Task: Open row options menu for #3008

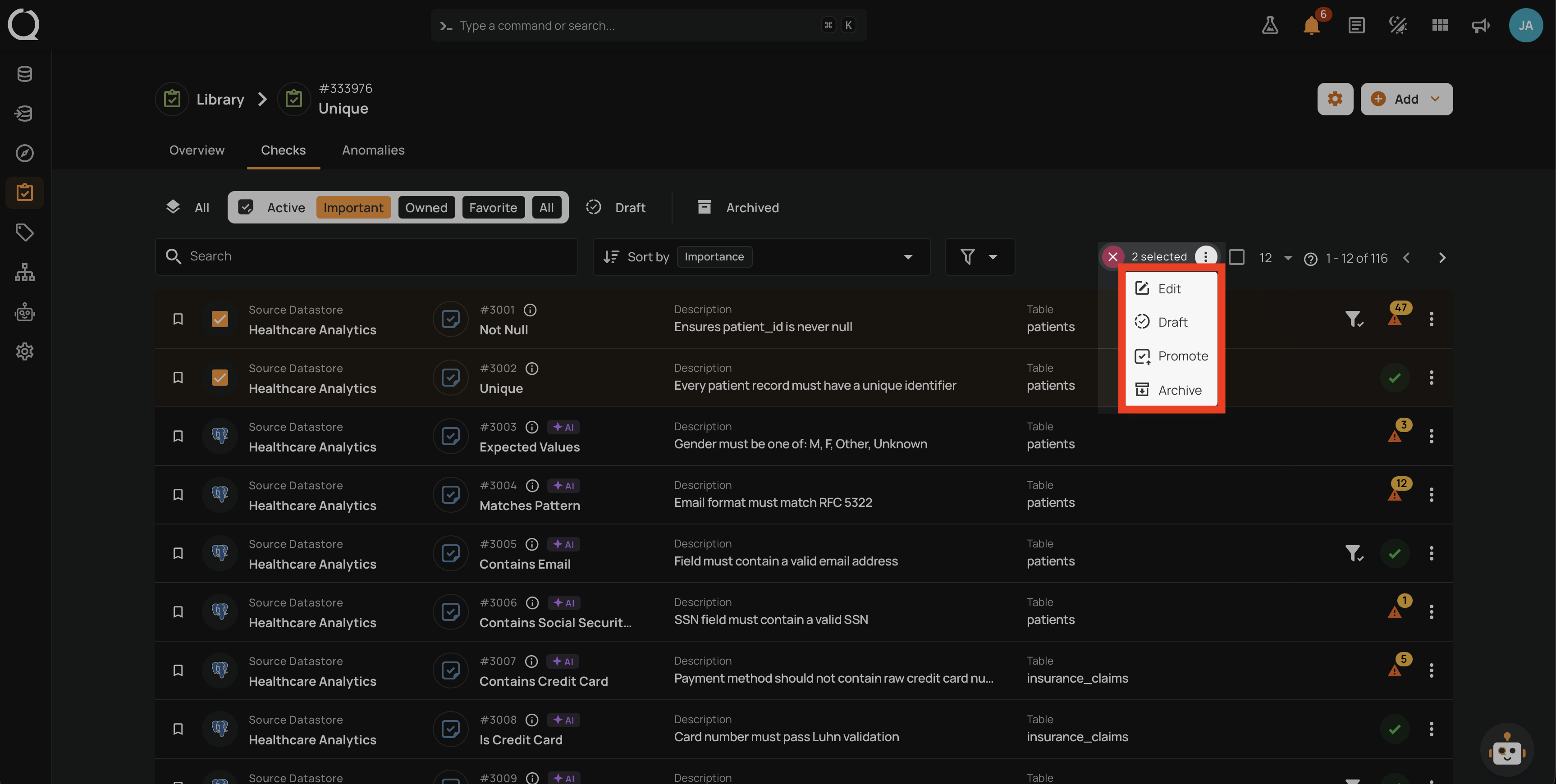Action: point(1431,729)
